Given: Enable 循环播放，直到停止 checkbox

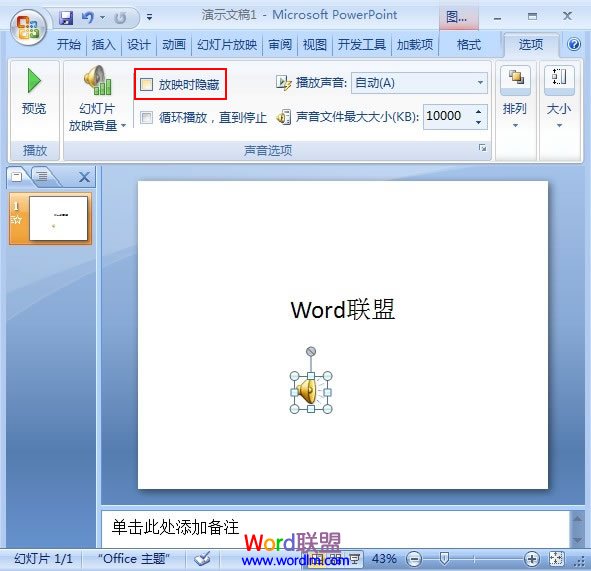Looking at the screenshot, I should point(146,118).
